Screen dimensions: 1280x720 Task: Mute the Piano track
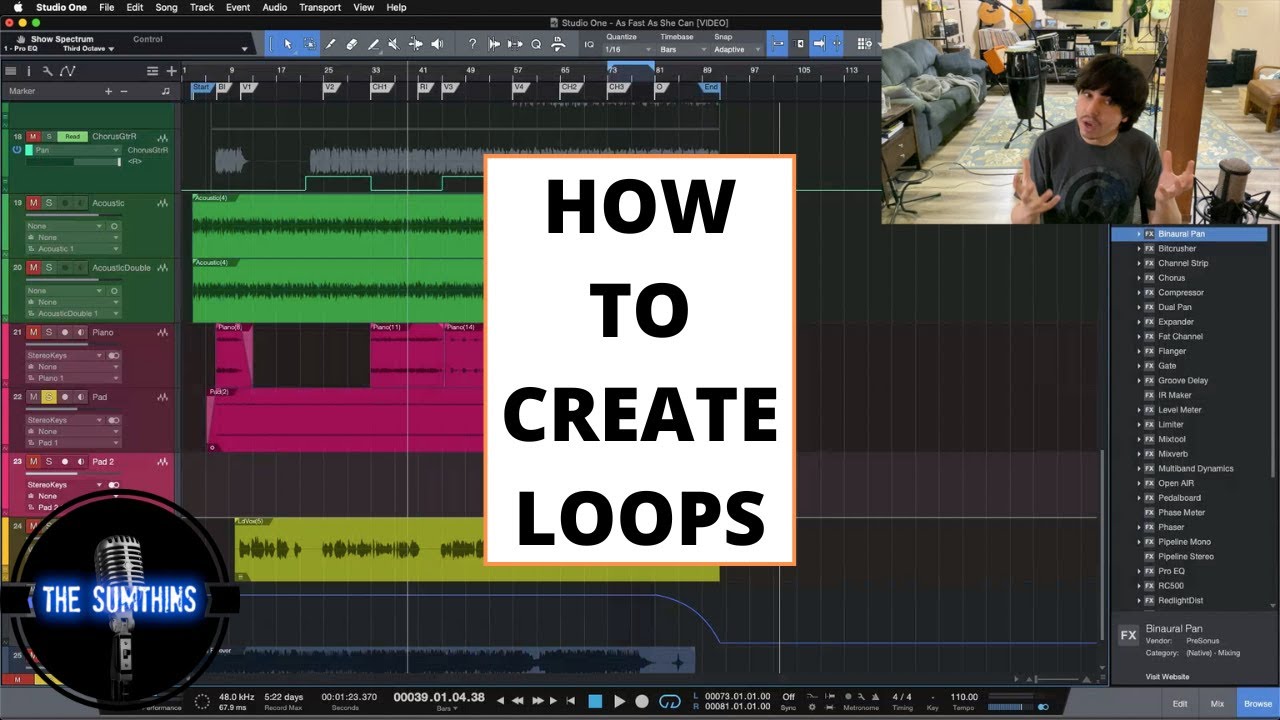[33, 332]
